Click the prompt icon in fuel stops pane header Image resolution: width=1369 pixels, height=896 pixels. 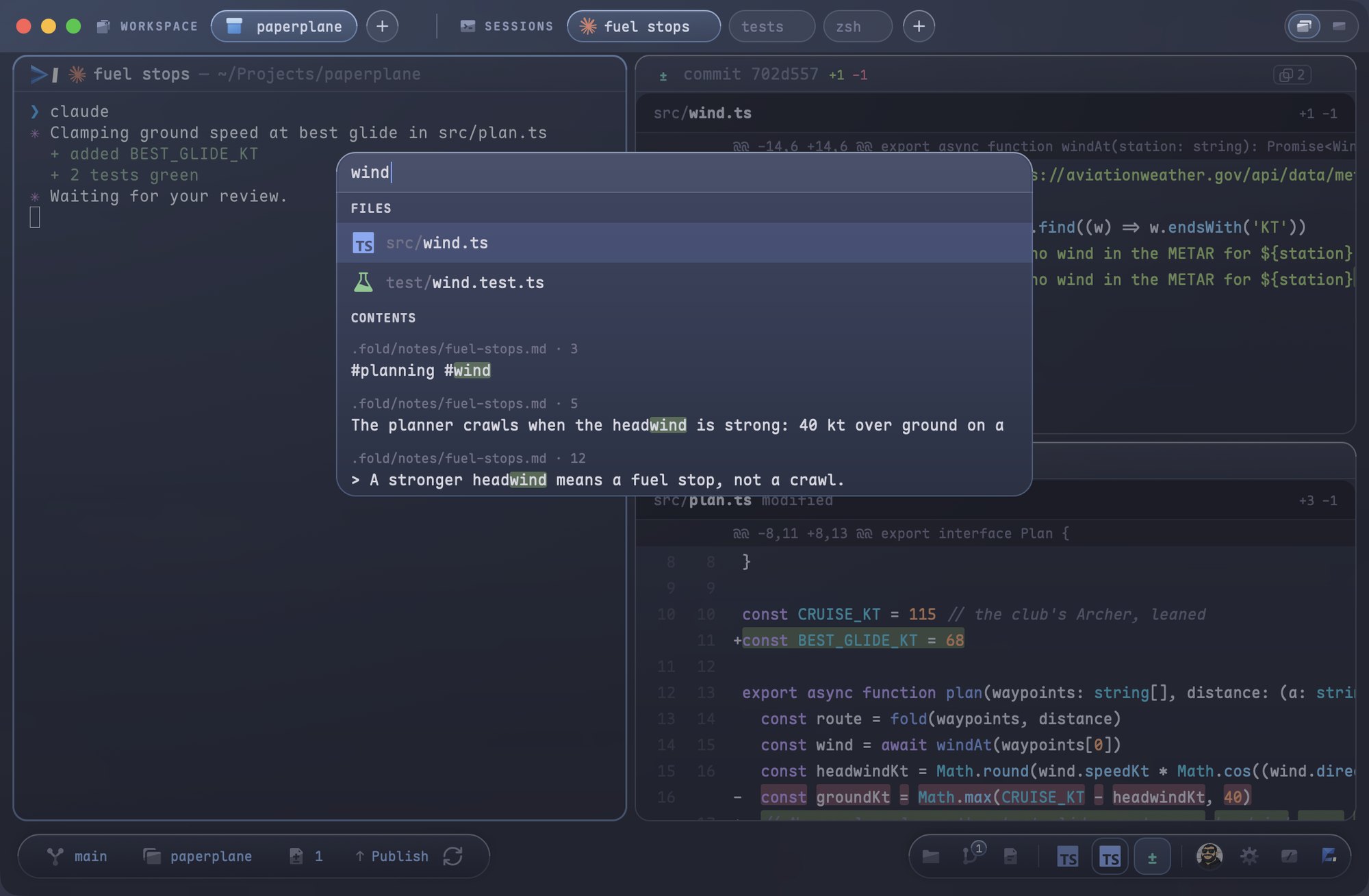pos(44,74)
